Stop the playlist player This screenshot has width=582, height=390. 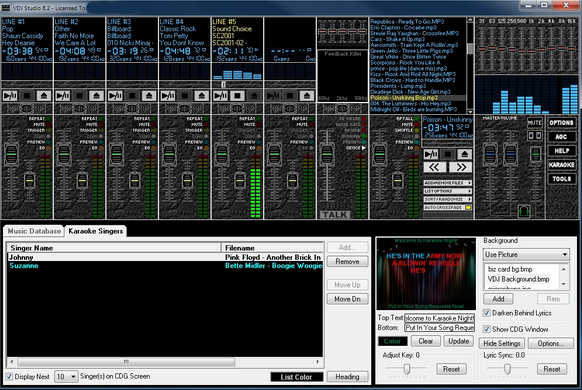(x=448, y=154)
